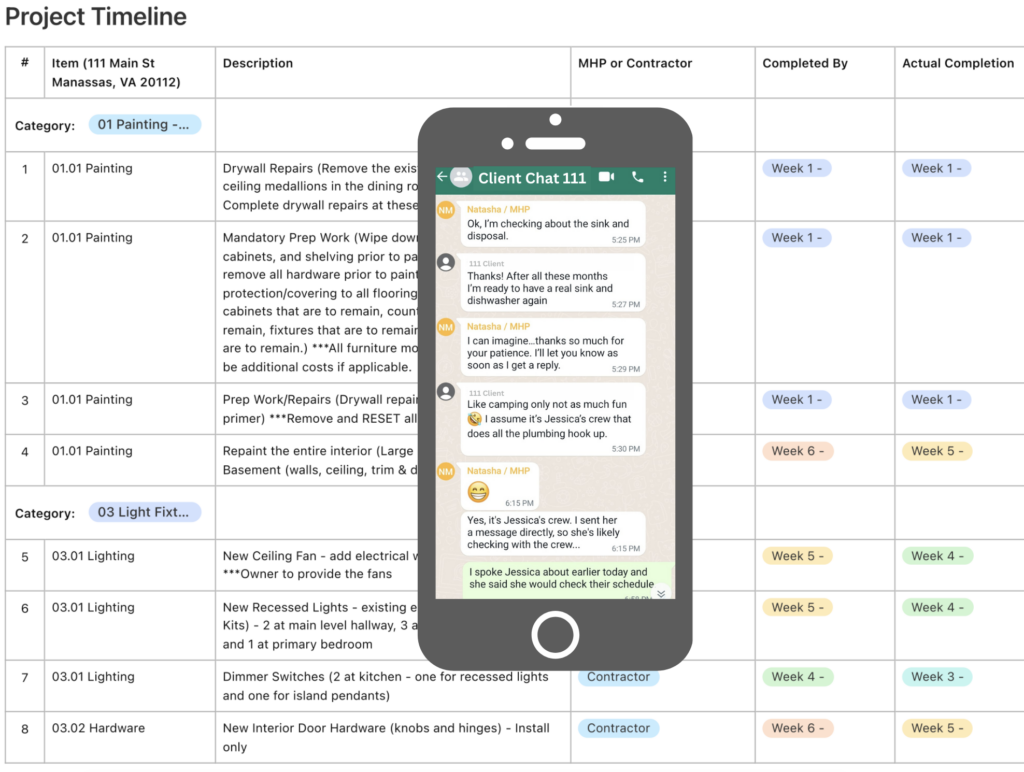Image resolution: width=1024 pixels, height=772 pixels.
Task: Select the 'Repaint the entire interior' description cell
Action: [317, 460]
